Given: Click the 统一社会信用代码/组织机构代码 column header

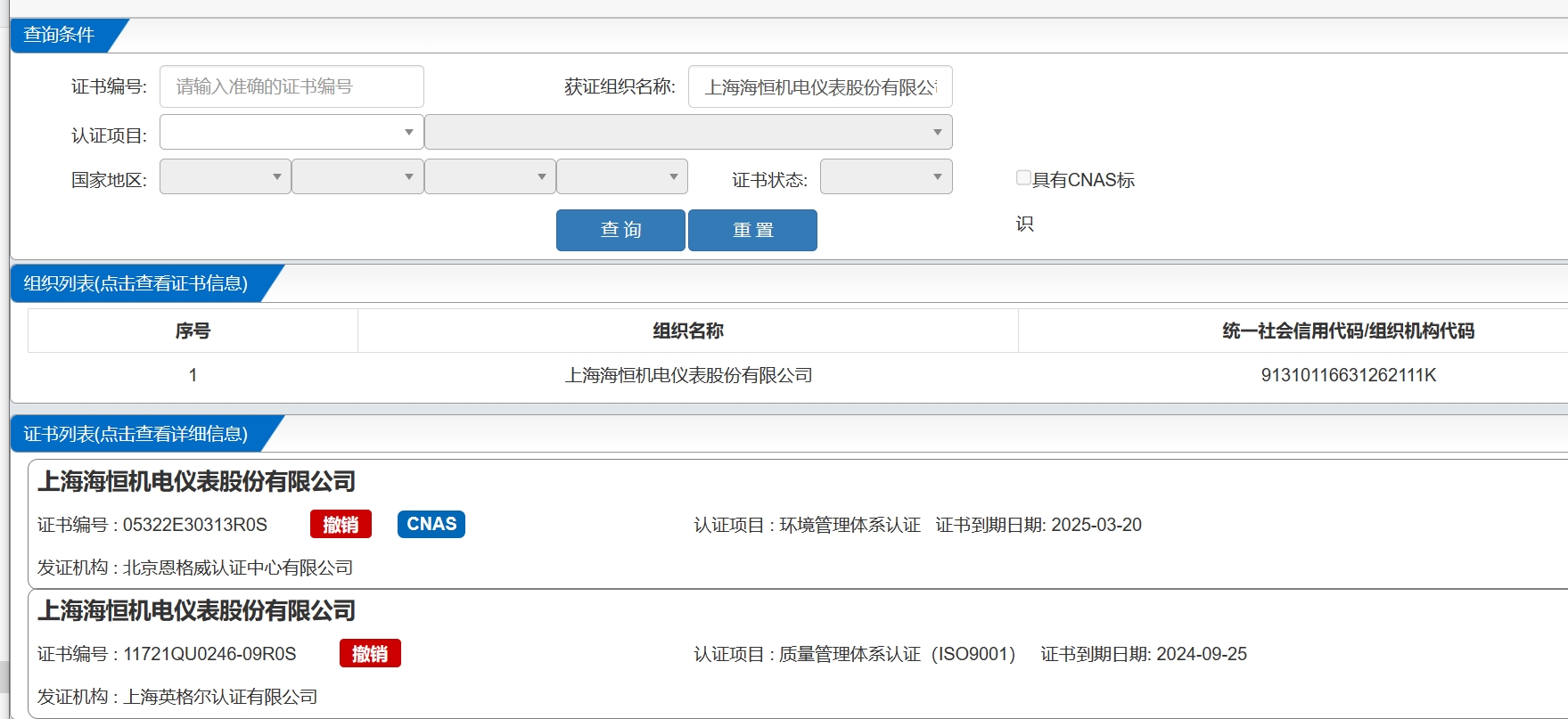Looking at the screenshot, I should (1348, 331).
